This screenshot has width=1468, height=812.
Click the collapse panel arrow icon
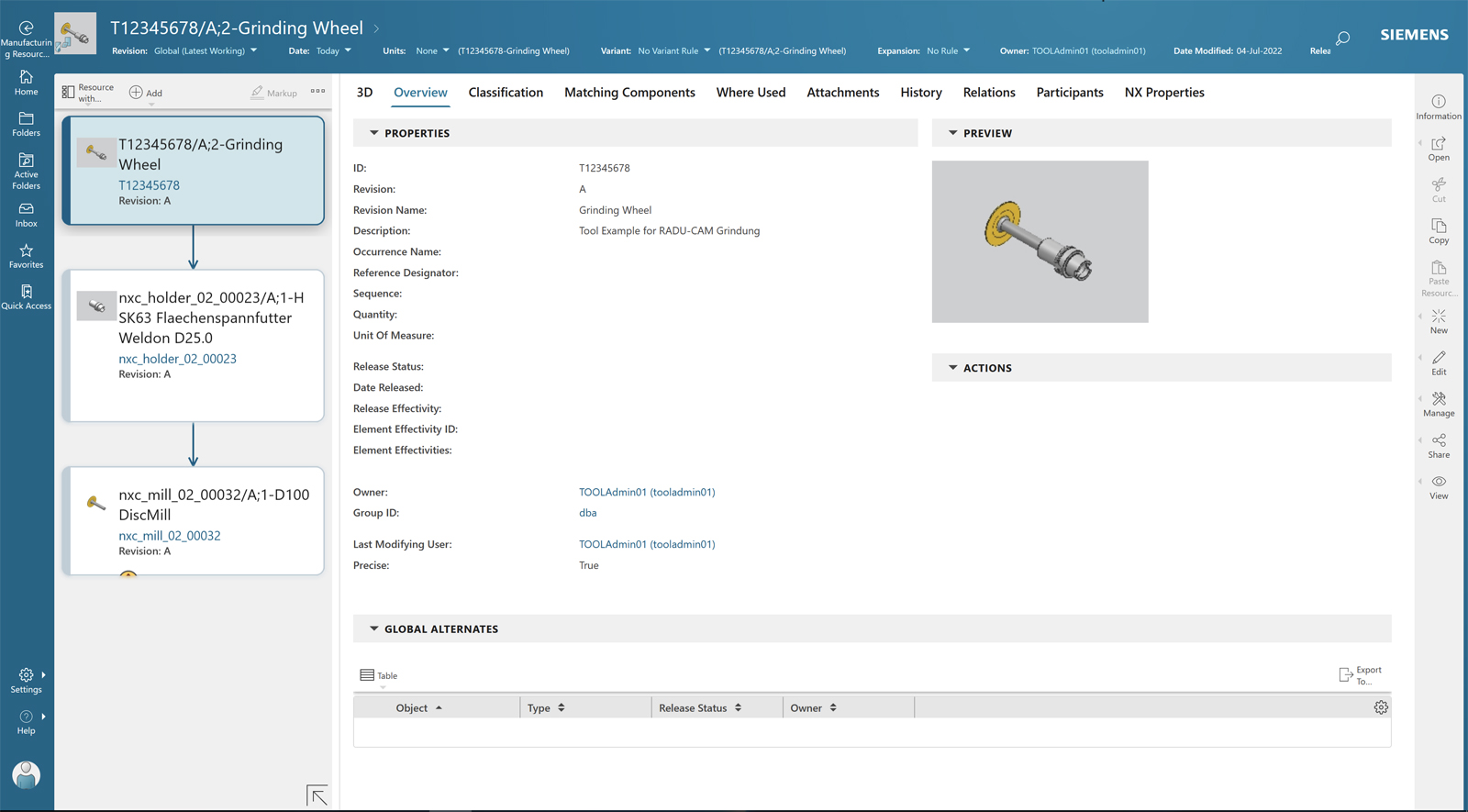317,795
